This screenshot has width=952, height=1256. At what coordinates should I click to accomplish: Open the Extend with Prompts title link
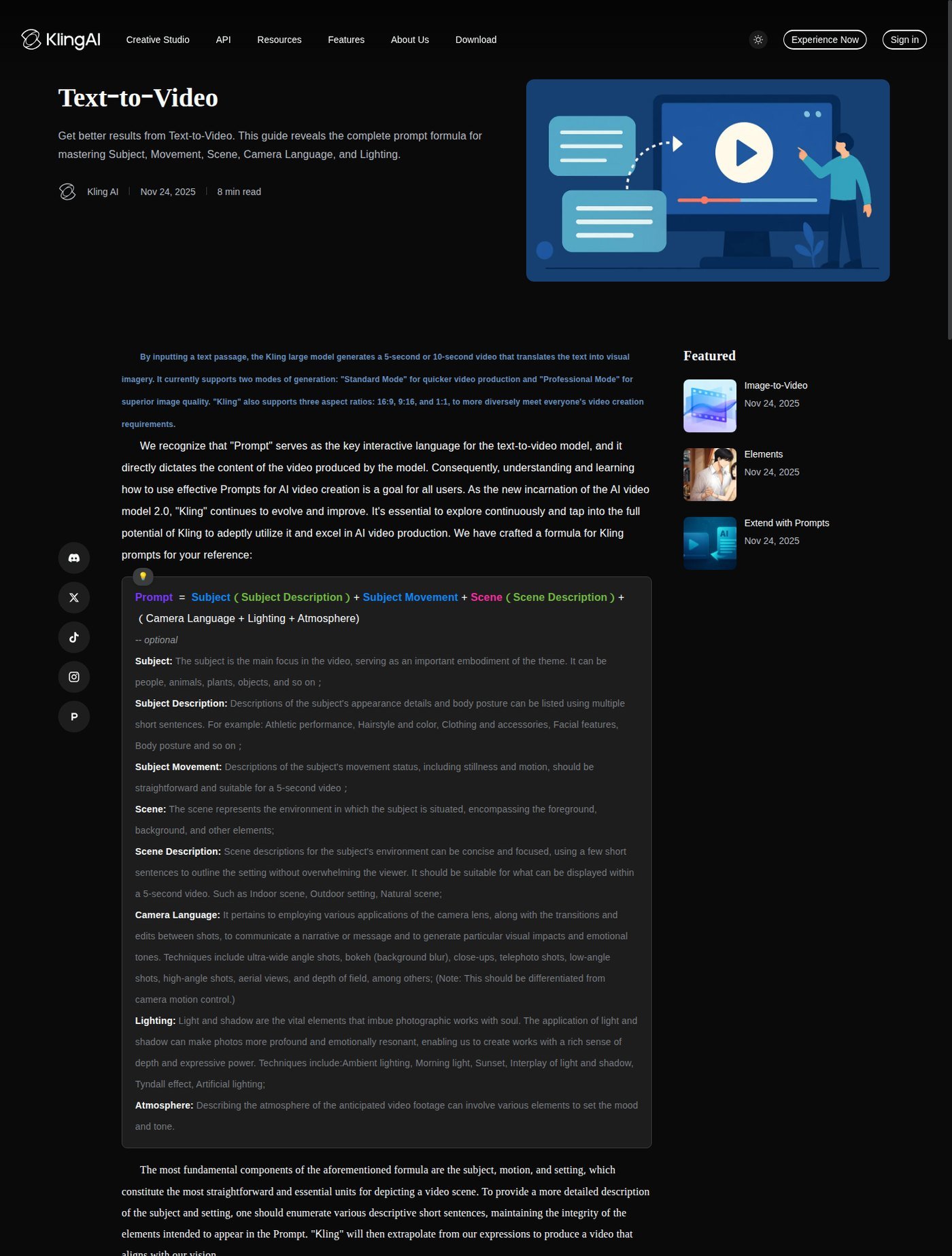point(787,523)
